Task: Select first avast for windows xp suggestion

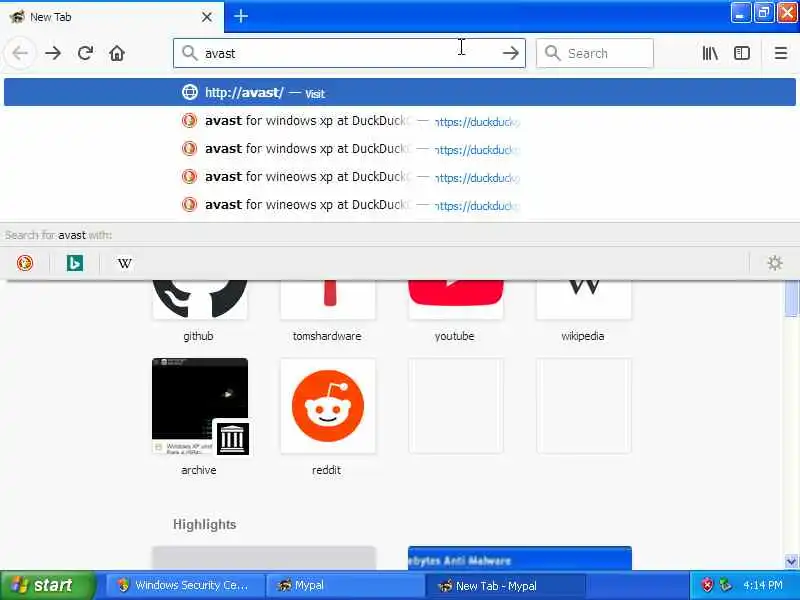Action: 399,121
